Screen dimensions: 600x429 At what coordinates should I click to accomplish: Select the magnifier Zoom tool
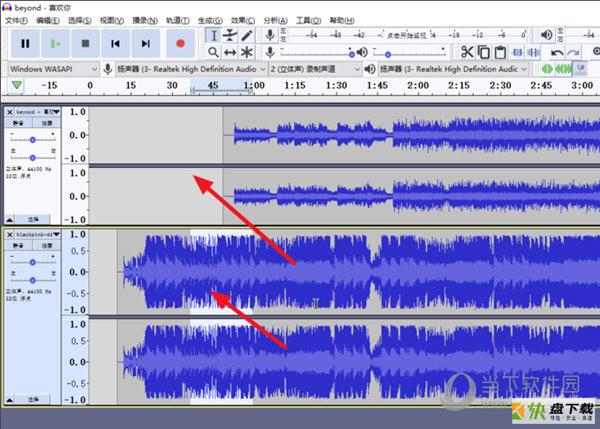click(x=214, y=52)
